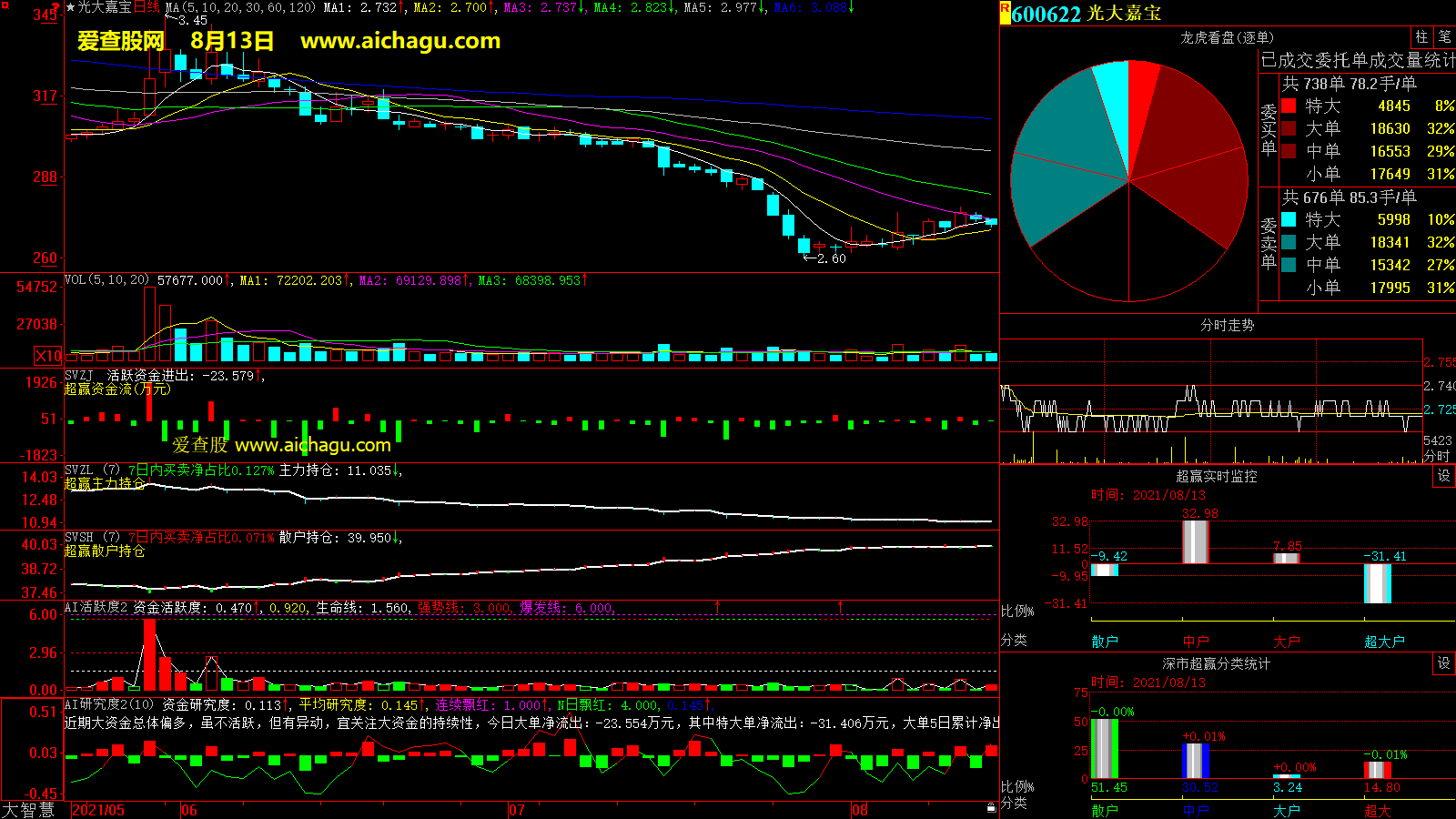The image size is (1456, 819).
Task: Click the lock icon on the date axis
Action: [991, 807]
